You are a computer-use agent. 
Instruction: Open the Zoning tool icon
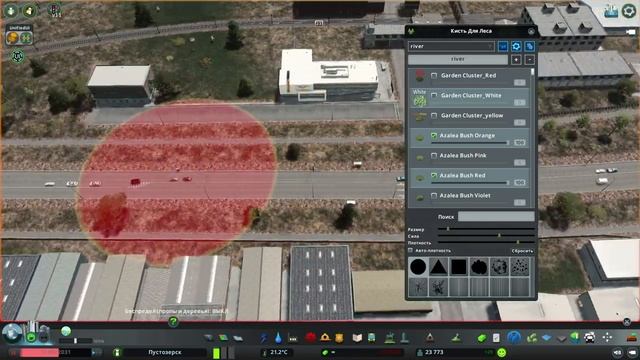[x=224, y=338]
